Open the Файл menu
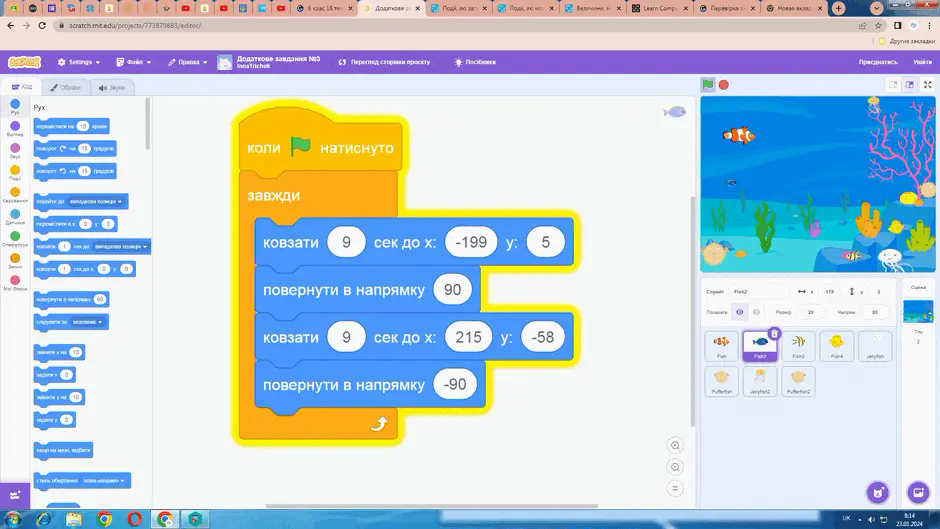The height and width of the screenshot is (529, 940). [x=134, y=62]
